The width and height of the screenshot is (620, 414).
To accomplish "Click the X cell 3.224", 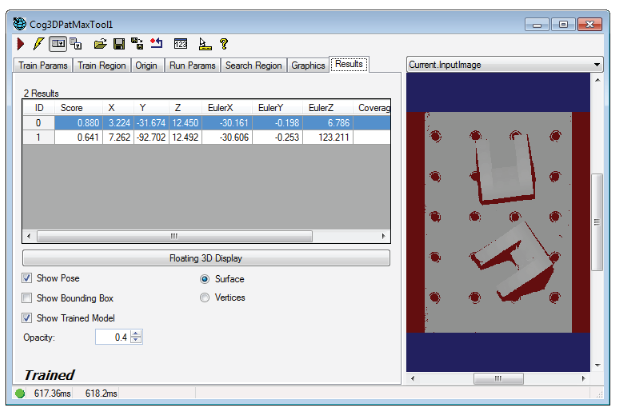I will (118, 123).
